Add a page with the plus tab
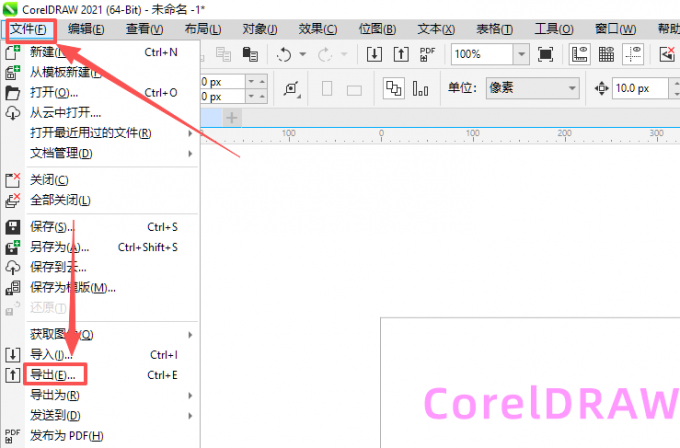The width and height of the screenshot is (680, 448). pyautogui.click(x=232, y=118)
